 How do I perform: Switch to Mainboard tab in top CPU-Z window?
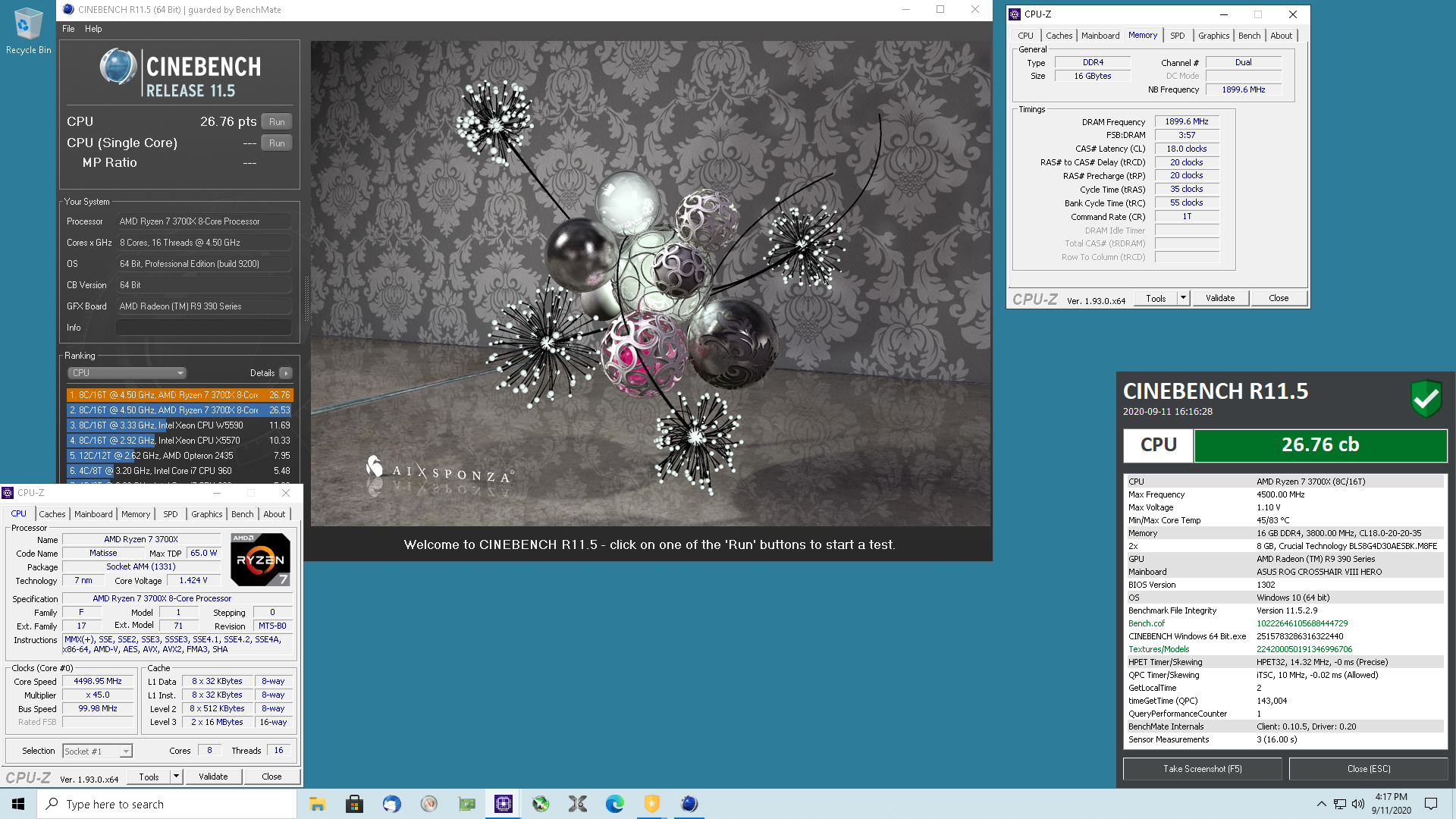click(x=1100, y=36)
